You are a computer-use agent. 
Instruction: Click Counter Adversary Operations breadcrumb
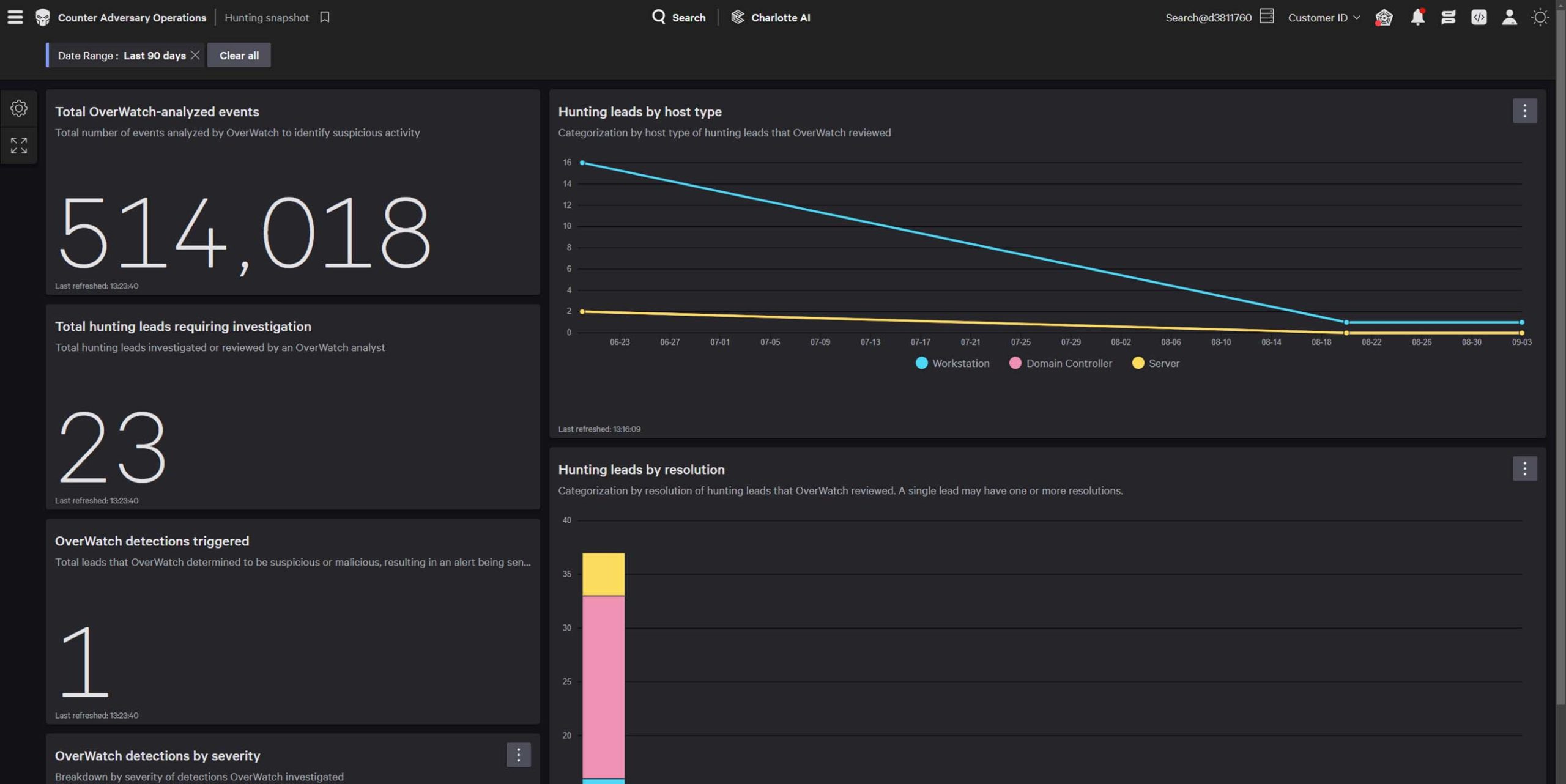(132, 18)
